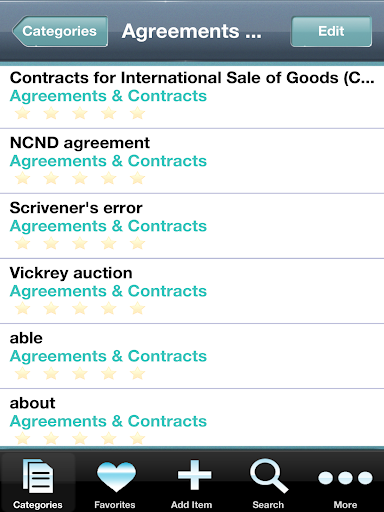
Task: Go back to Categories
Action: coord(60,31)
